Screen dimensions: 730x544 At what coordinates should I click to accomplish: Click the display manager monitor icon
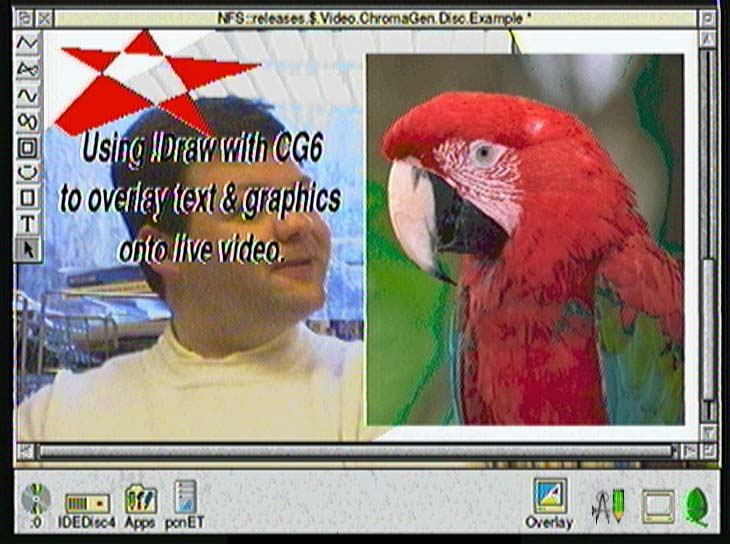(658, 507)
